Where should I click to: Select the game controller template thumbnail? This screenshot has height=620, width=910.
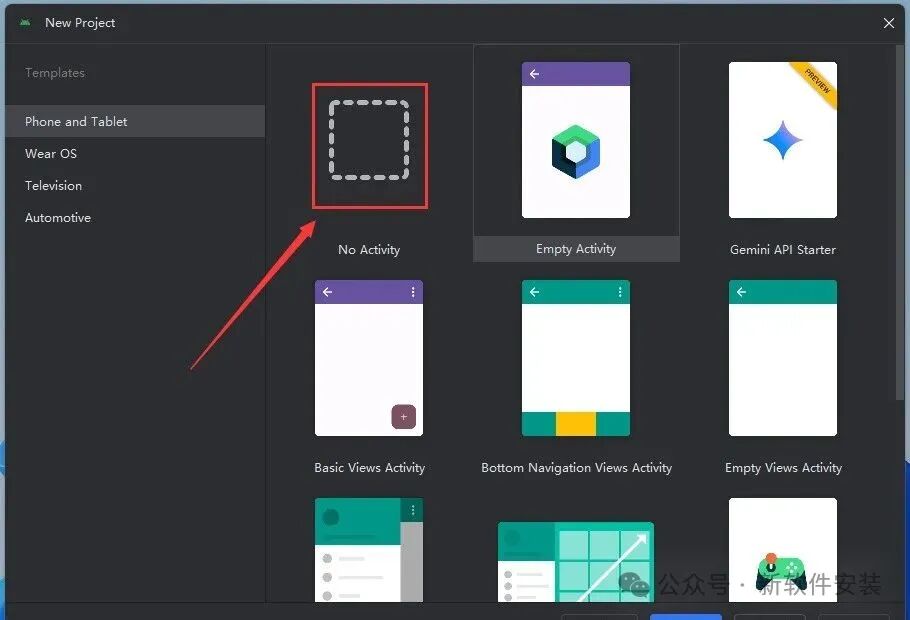(x=783, y=550)
